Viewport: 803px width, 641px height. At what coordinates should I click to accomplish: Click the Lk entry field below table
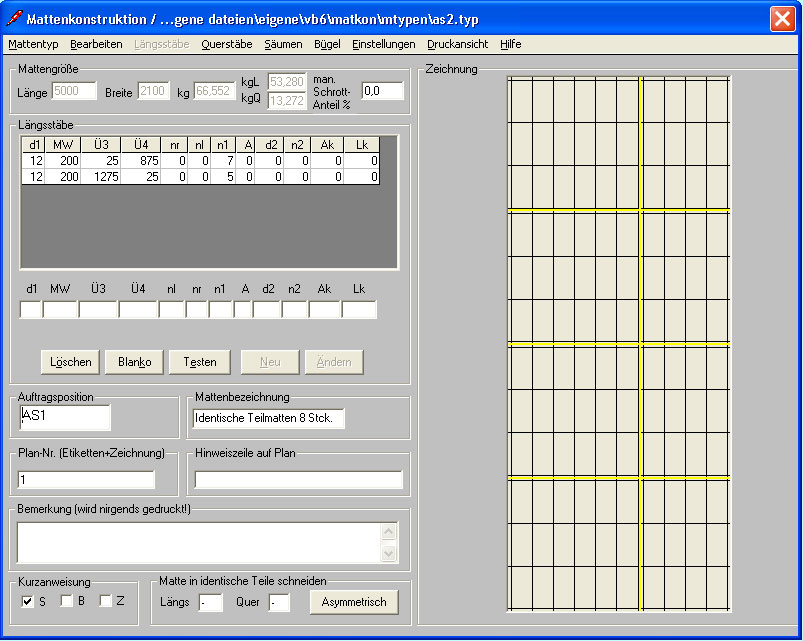[x=359, y=310]
